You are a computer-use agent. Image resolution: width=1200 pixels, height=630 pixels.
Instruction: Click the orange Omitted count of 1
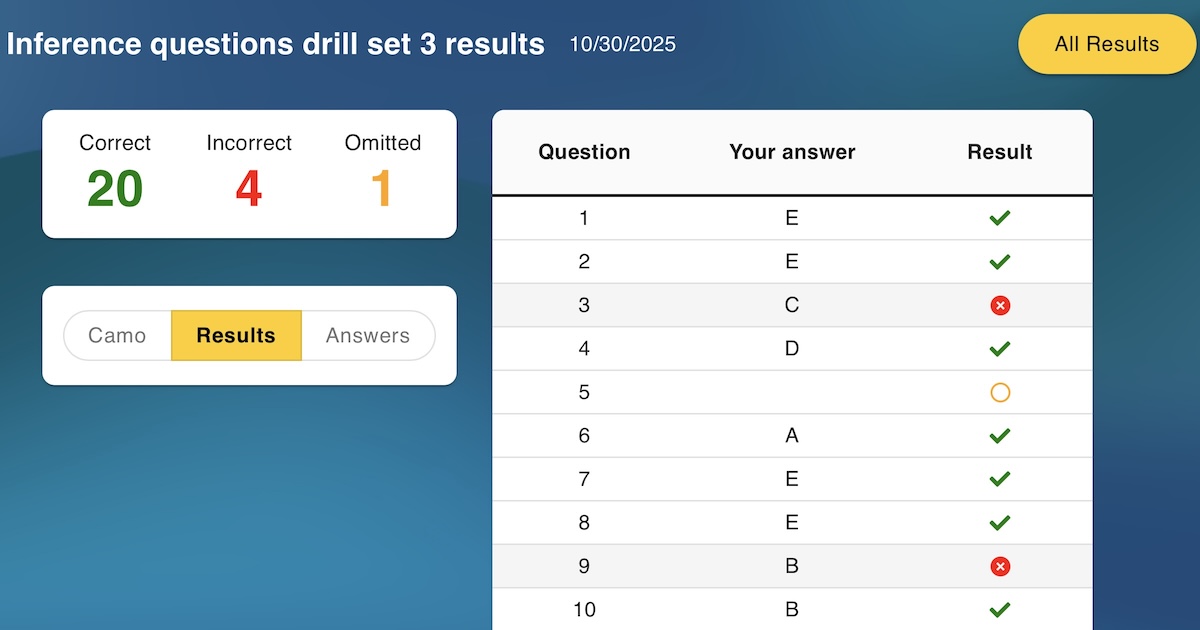[383, 188]
